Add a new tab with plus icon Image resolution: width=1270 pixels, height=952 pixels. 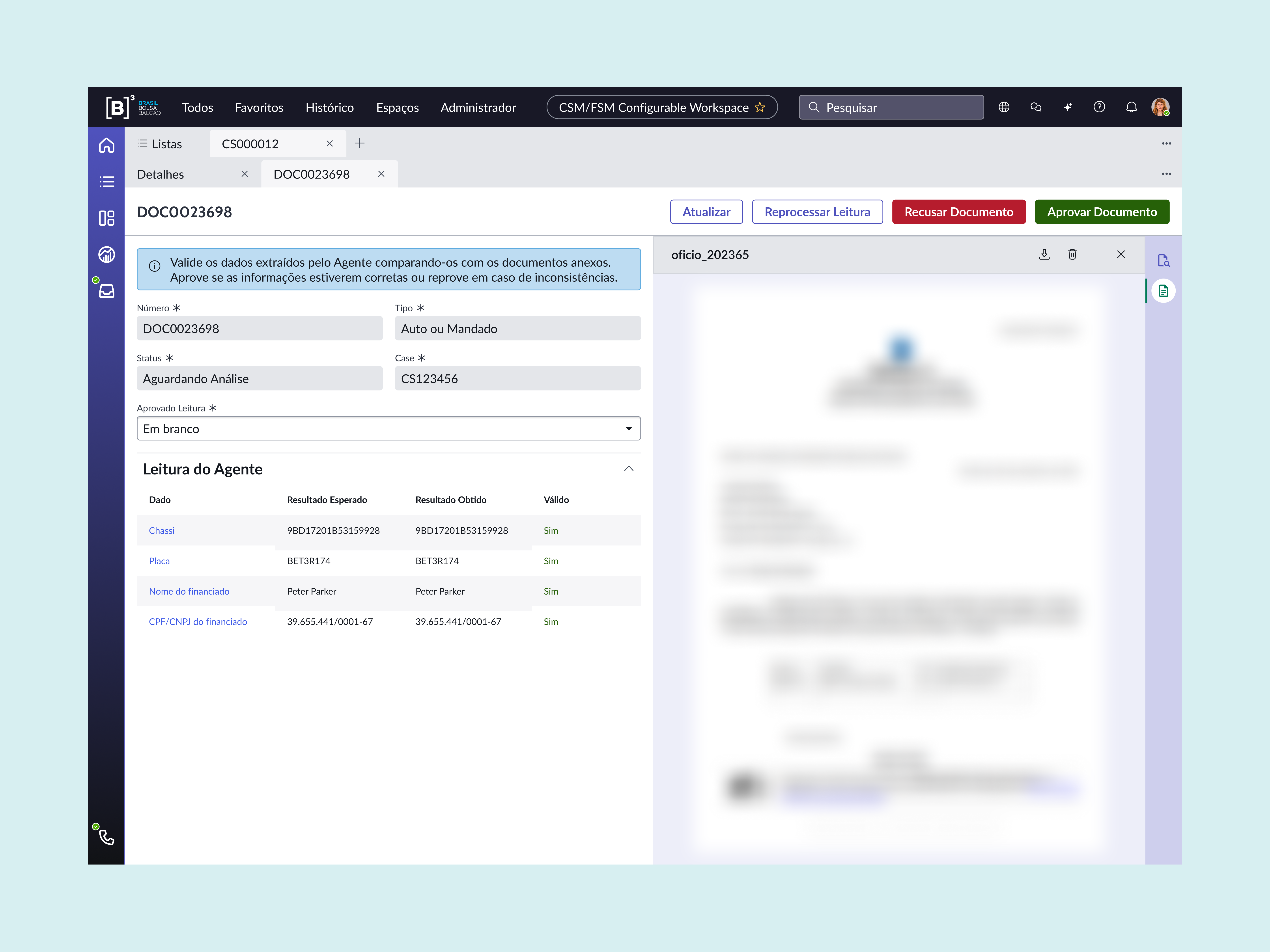tap(359, 143)
